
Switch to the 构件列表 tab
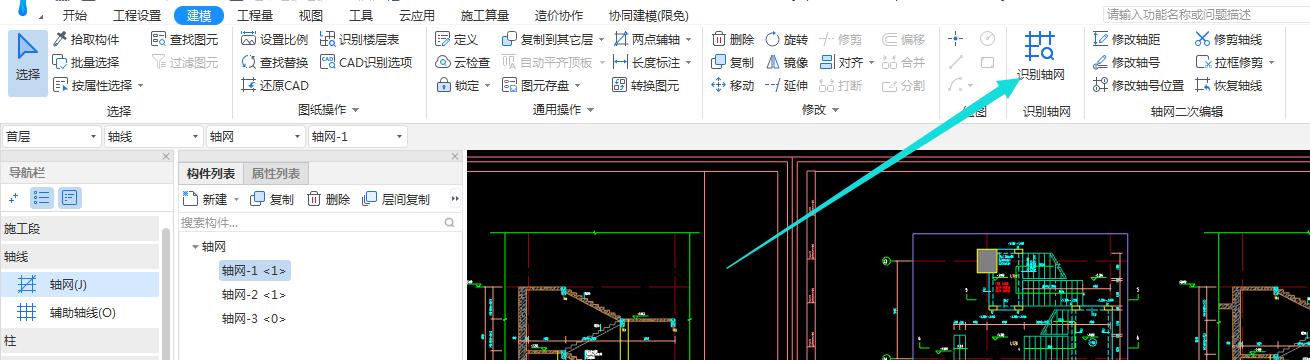(211, 174)
